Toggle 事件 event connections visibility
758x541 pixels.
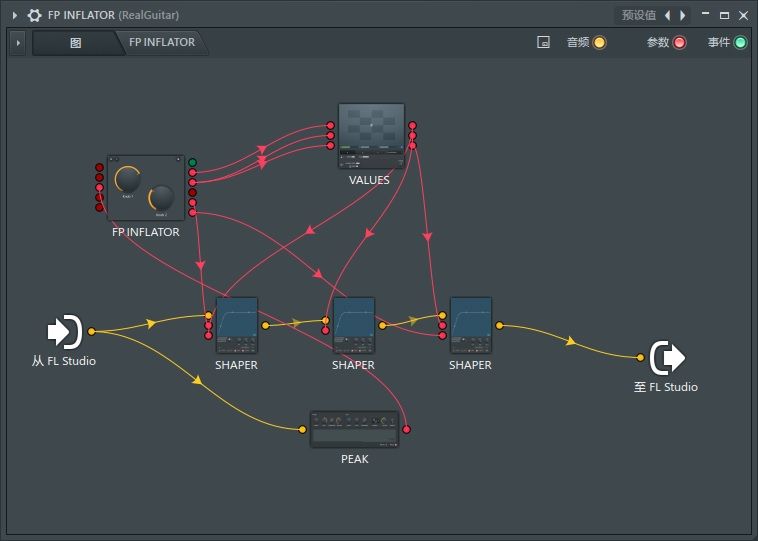click(x=740, y=43)
